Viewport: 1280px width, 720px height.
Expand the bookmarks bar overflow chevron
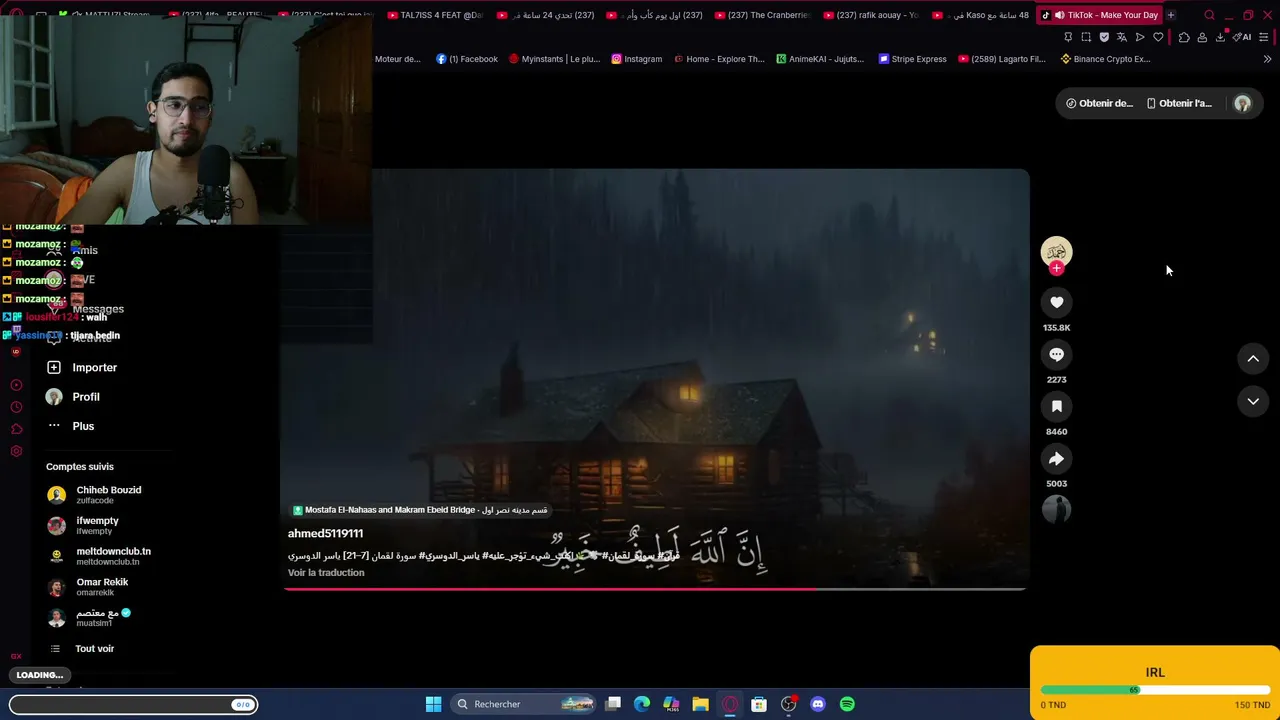click(1267, 59)
